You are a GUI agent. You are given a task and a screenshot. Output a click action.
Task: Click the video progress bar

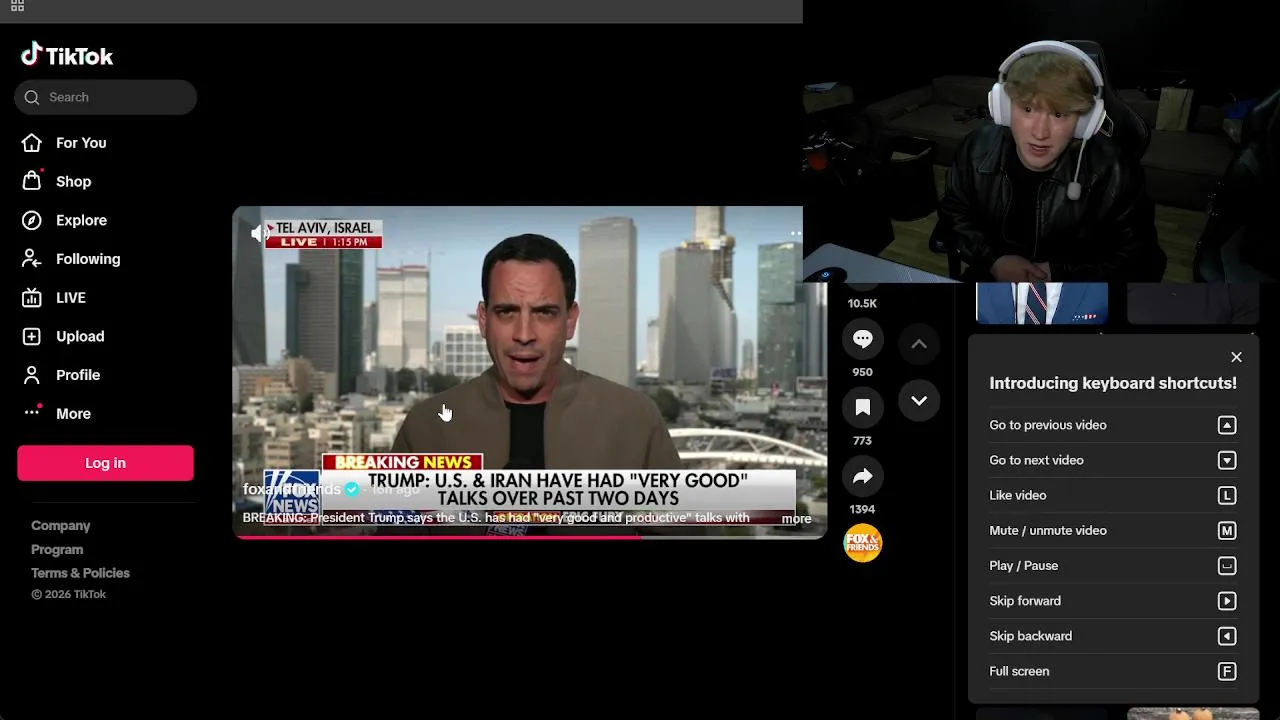[x=529, y=537]
